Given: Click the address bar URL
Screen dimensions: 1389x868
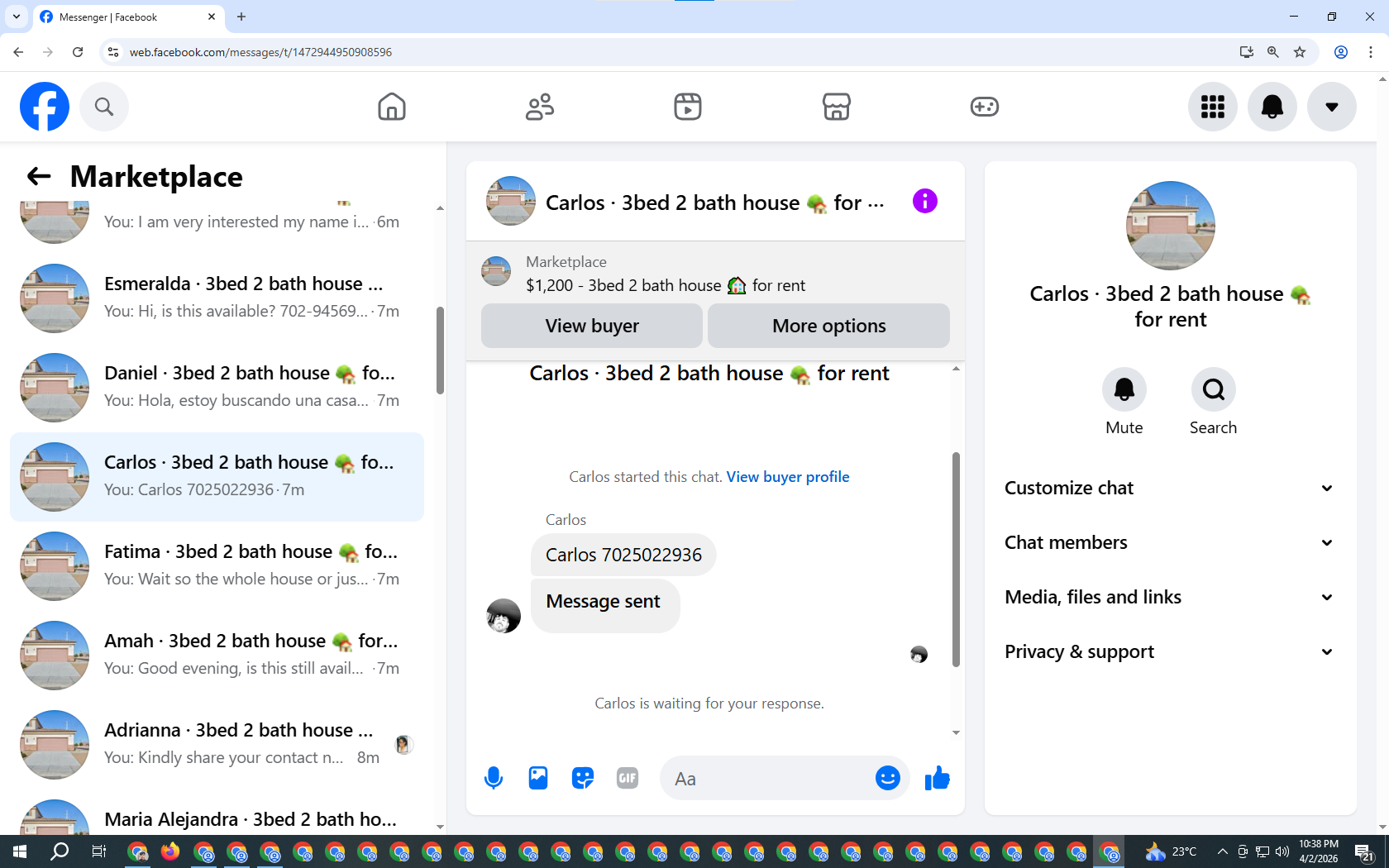Looking at the screenshot, I should pos(260,52).
